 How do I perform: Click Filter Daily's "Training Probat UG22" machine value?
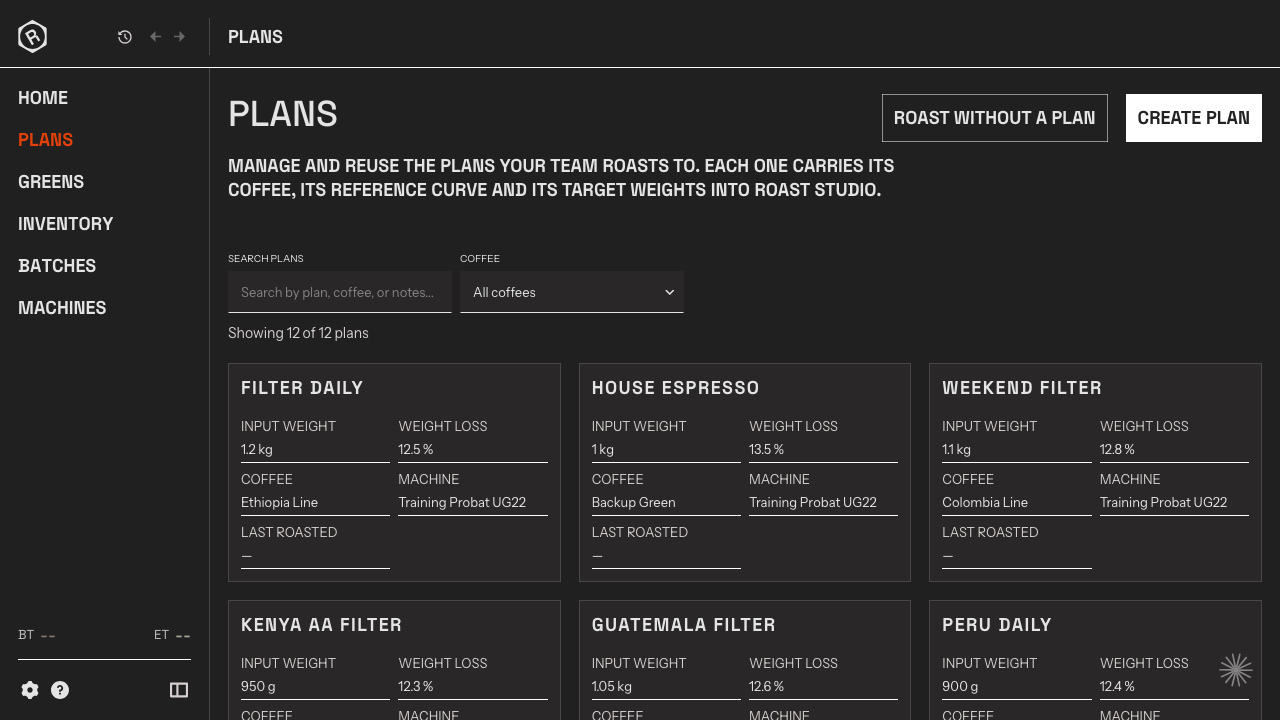pos(462,503)
